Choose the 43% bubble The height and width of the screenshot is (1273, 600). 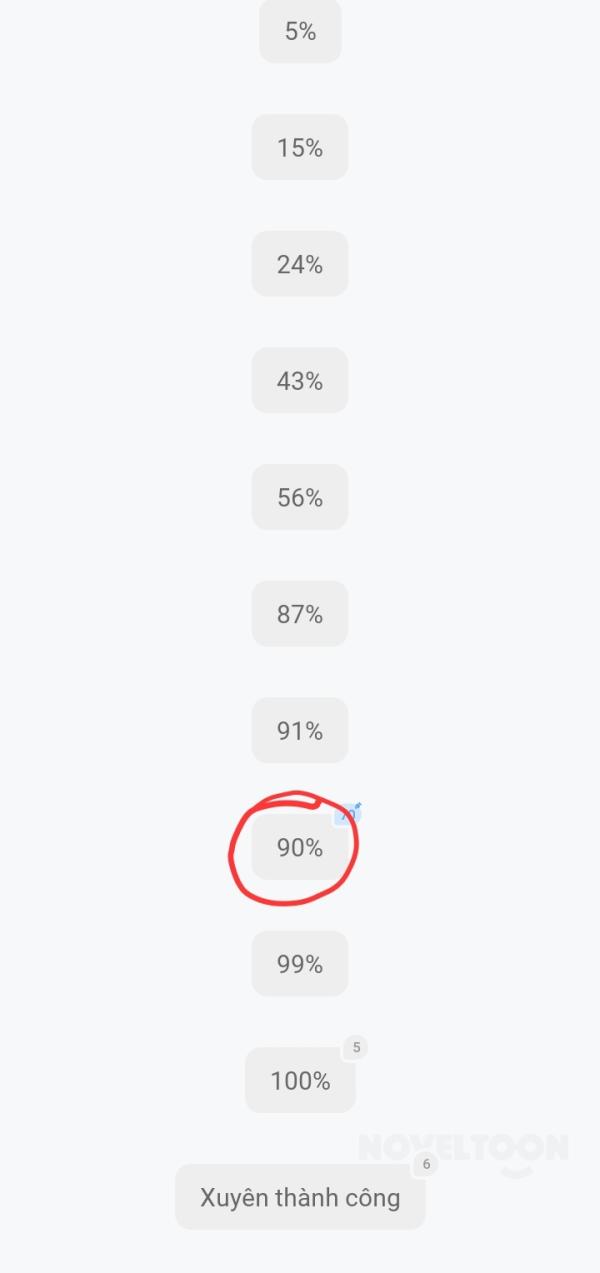coord(300,381)
